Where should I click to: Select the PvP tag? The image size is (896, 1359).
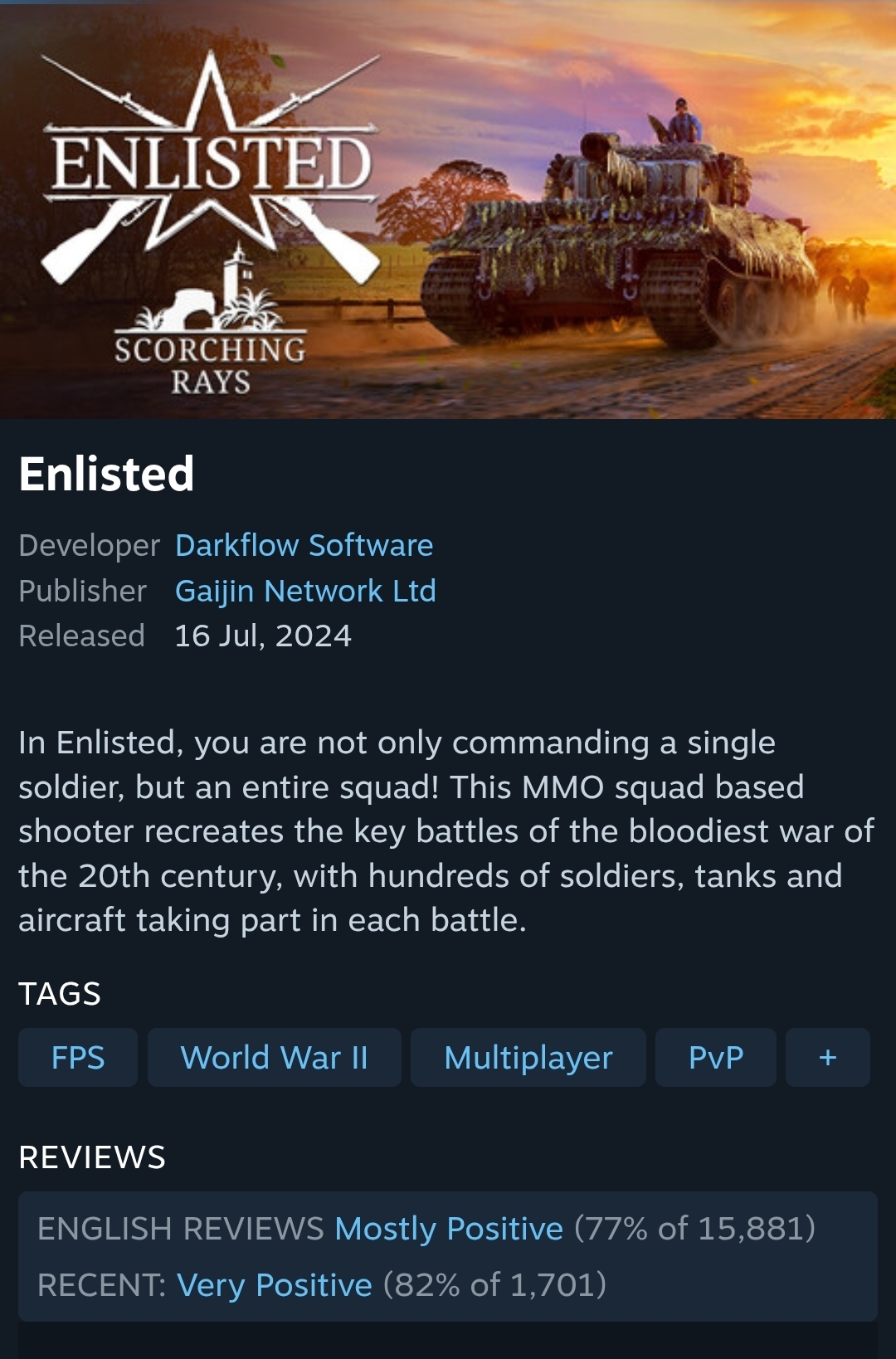coord(716,1058)
